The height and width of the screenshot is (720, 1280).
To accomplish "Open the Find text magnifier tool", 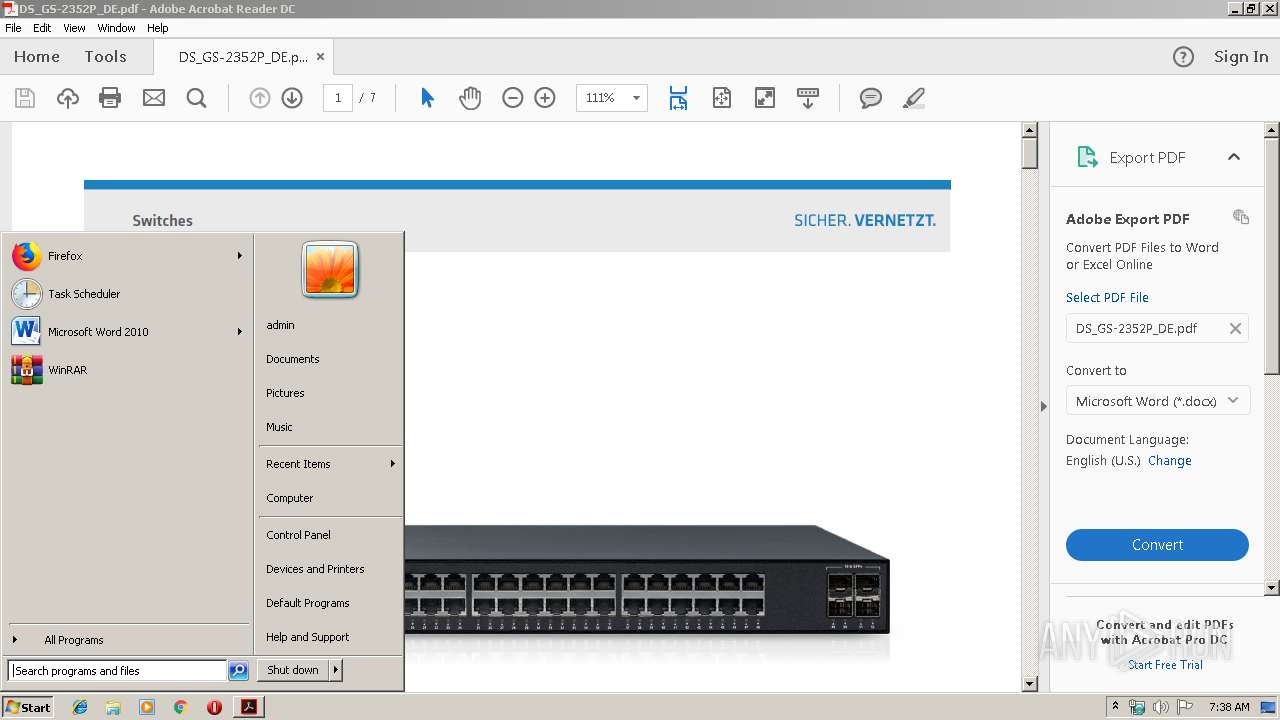I will tap(197, 98).
